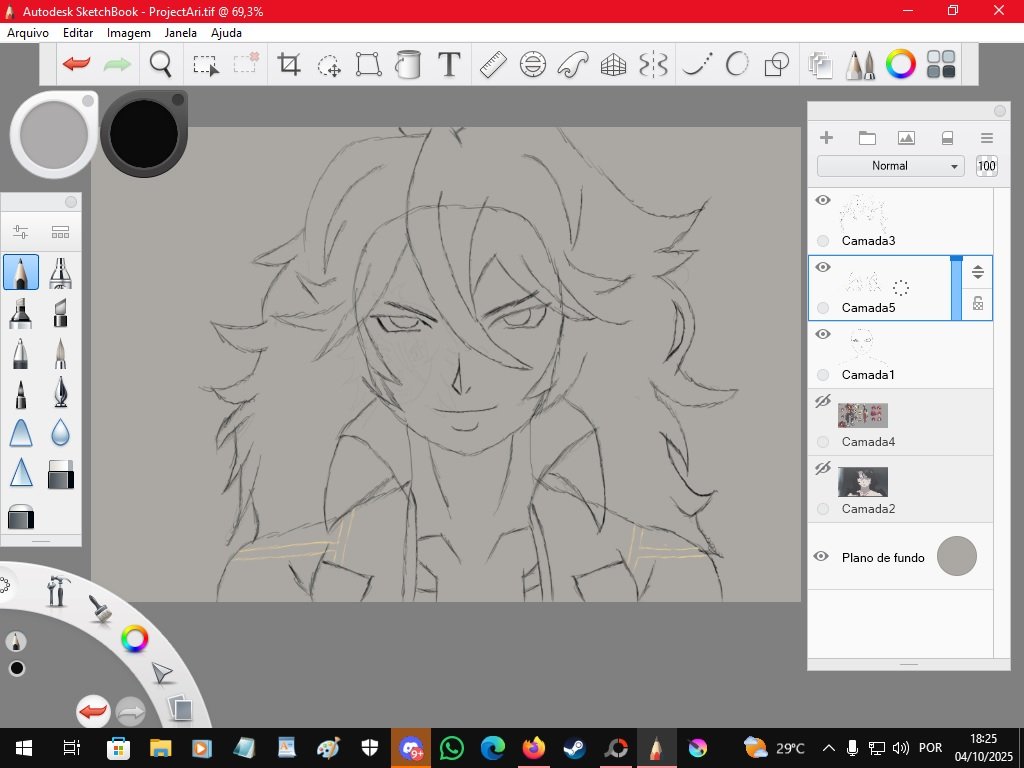Show the hidden Camada4 layer
Screen dimensions: 1024x768
823,401
